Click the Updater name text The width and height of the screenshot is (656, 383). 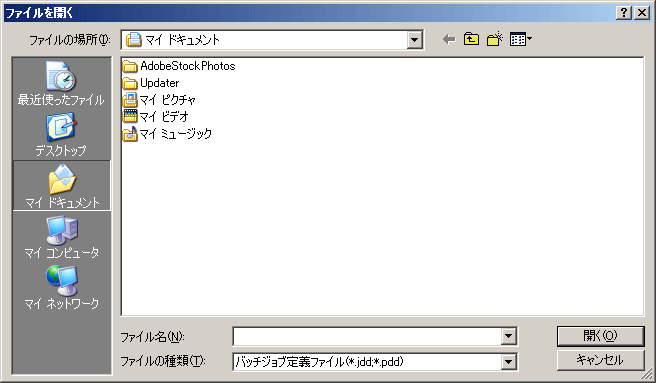[x=159, y=83]
